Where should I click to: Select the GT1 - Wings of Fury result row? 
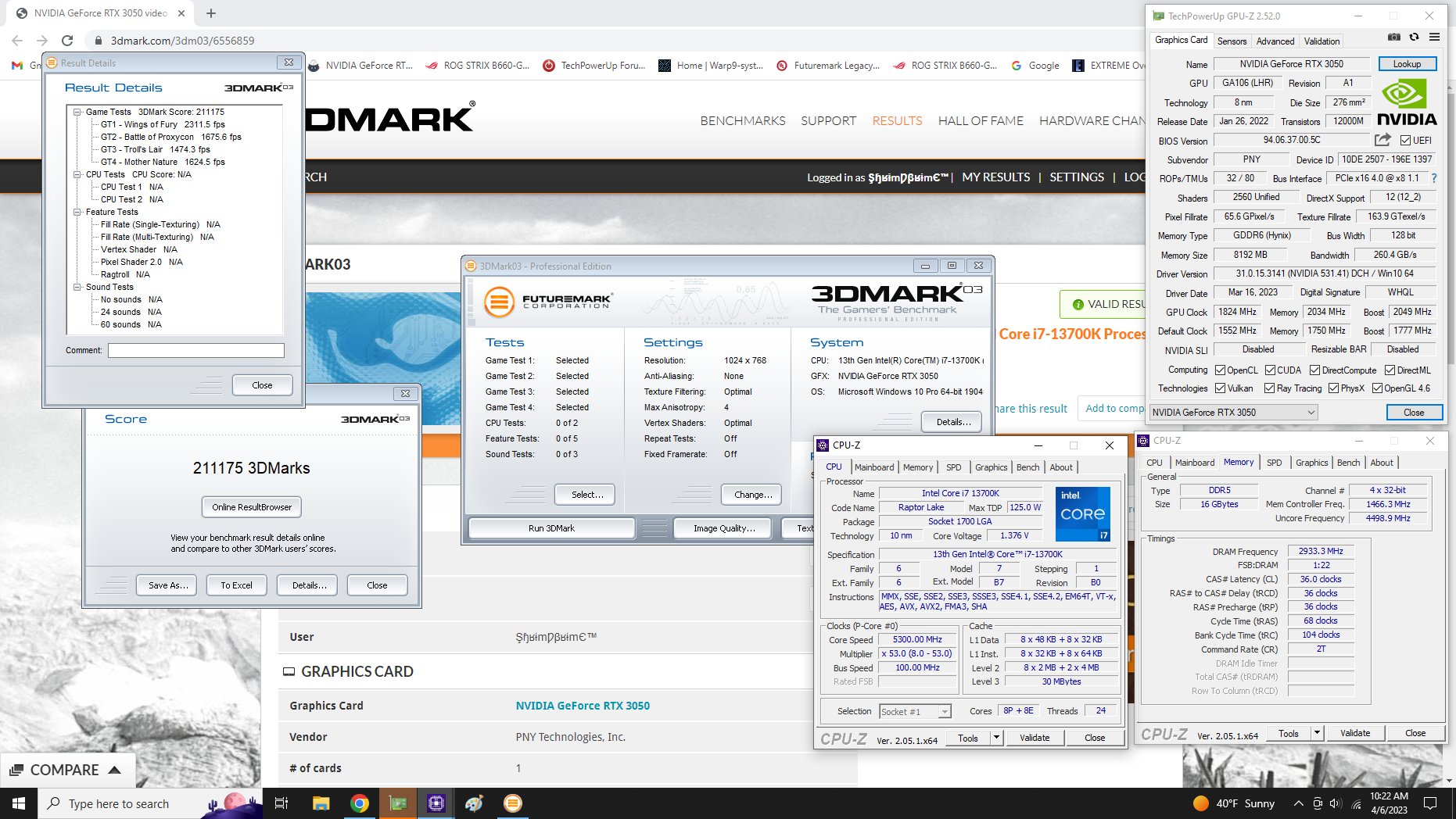pos(163,124)
